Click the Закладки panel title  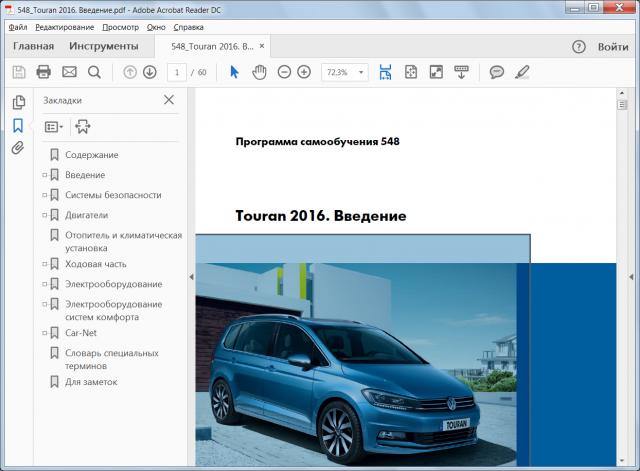point(62,100)
